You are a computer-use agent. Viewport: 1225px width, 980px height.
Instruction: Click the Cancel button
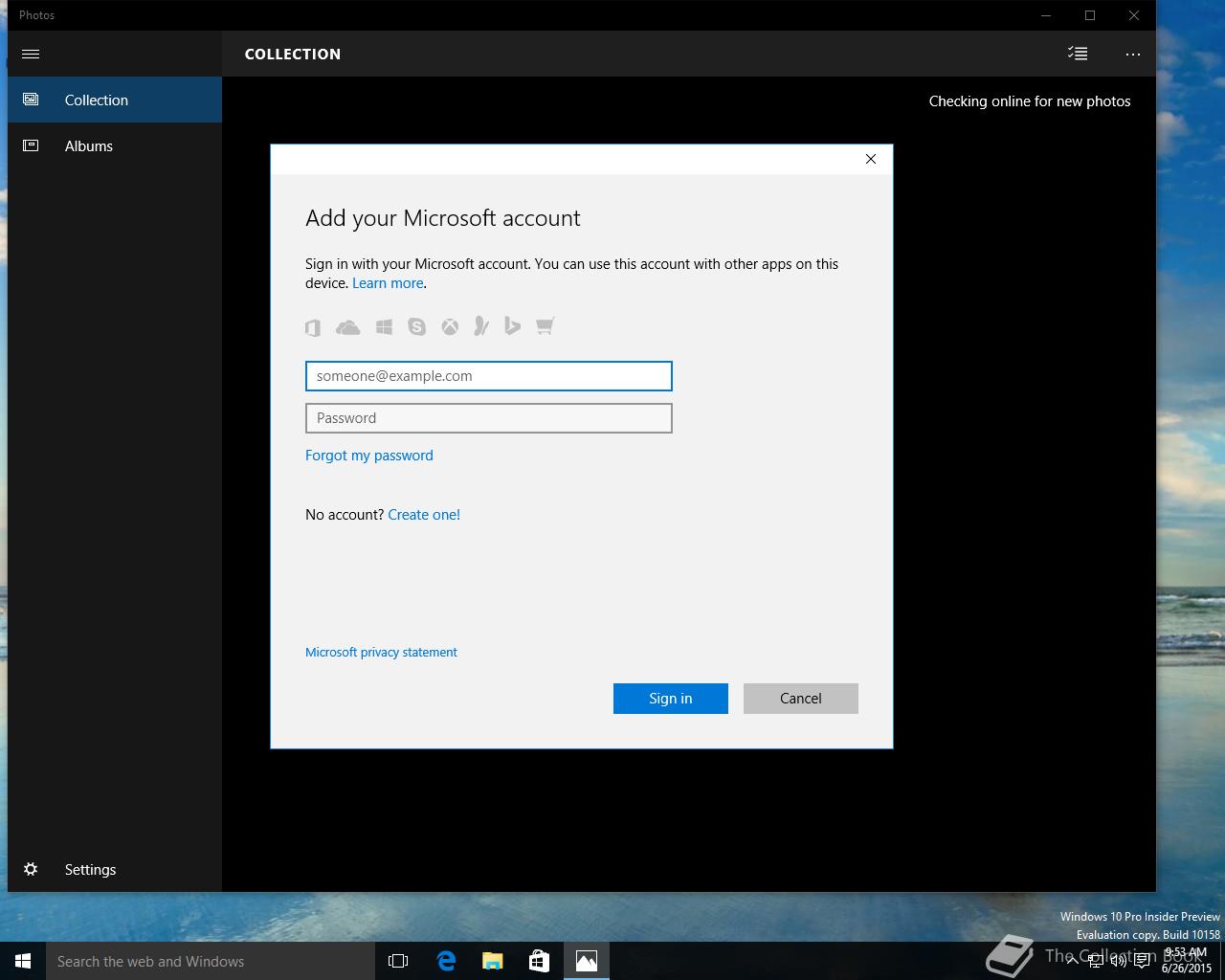point(801,699)
